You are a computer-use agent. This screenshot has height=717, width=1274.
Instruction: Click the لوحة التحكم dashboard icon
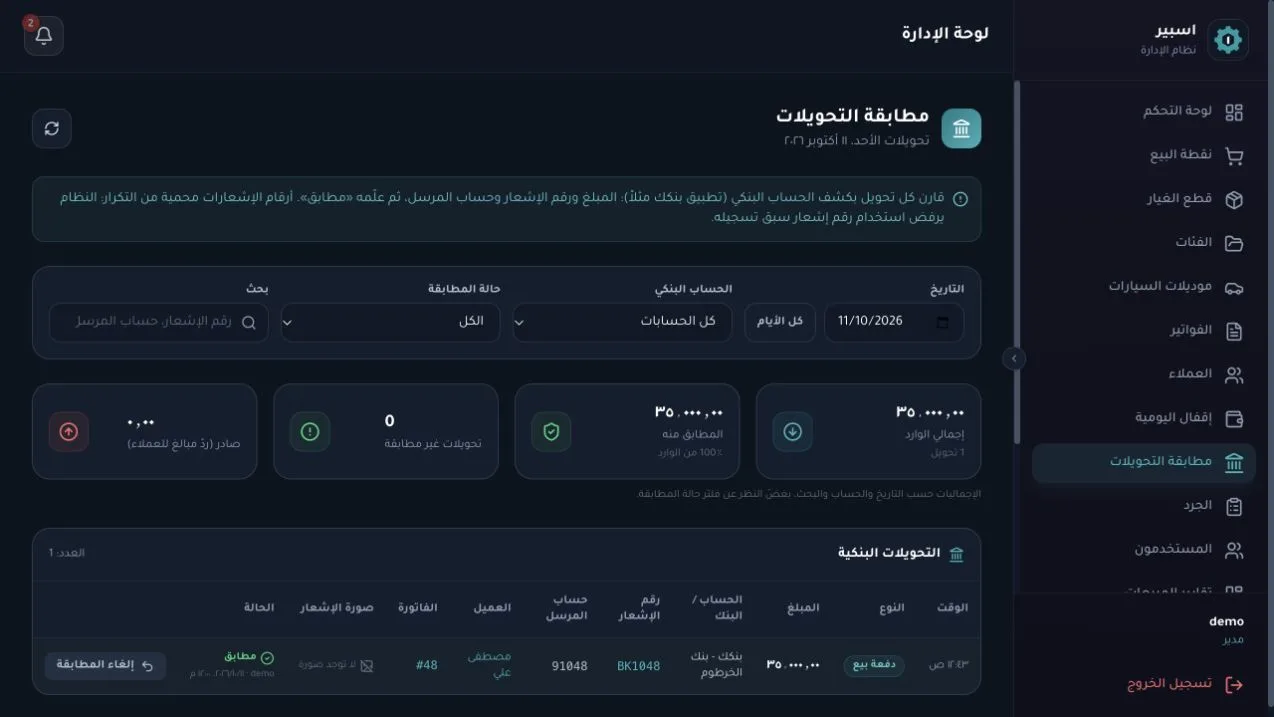pyautogui.click(x=1234, y=112)
